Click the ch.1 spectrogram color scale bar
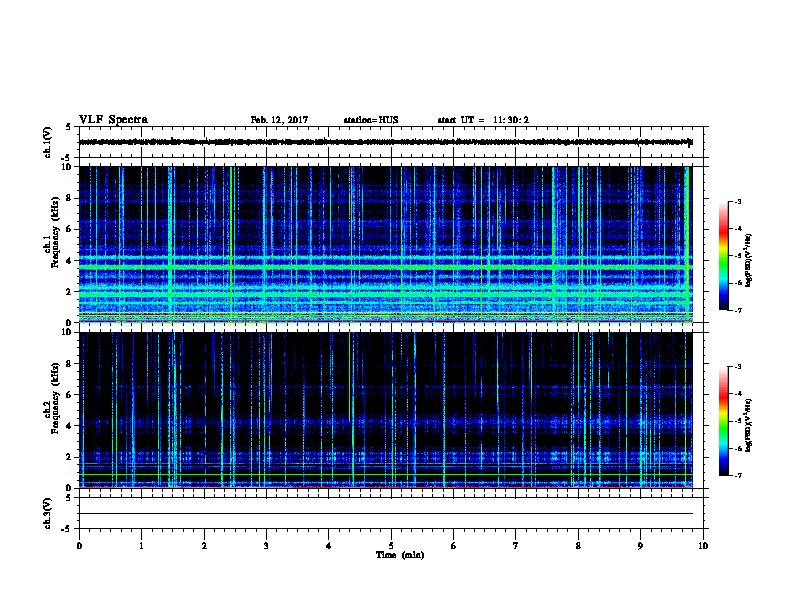The height and width of the screenshot is (612, 792). click(724, 256)
